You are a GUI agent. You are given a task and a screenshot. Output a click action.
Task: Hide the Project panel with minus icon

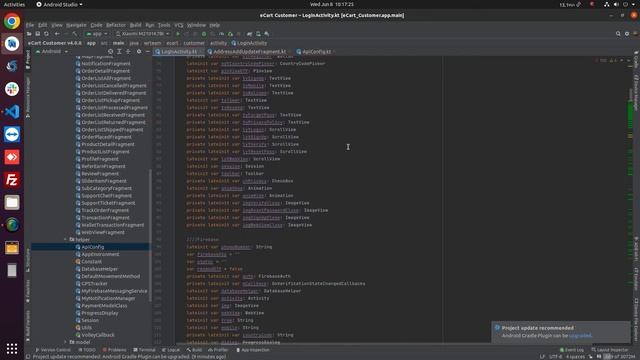tap(148, 51)
